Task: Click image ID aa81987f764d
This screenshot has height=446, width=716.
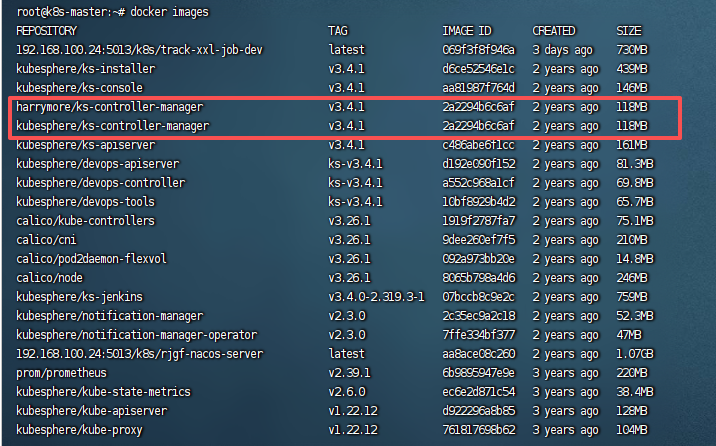Action: (478, 88)
